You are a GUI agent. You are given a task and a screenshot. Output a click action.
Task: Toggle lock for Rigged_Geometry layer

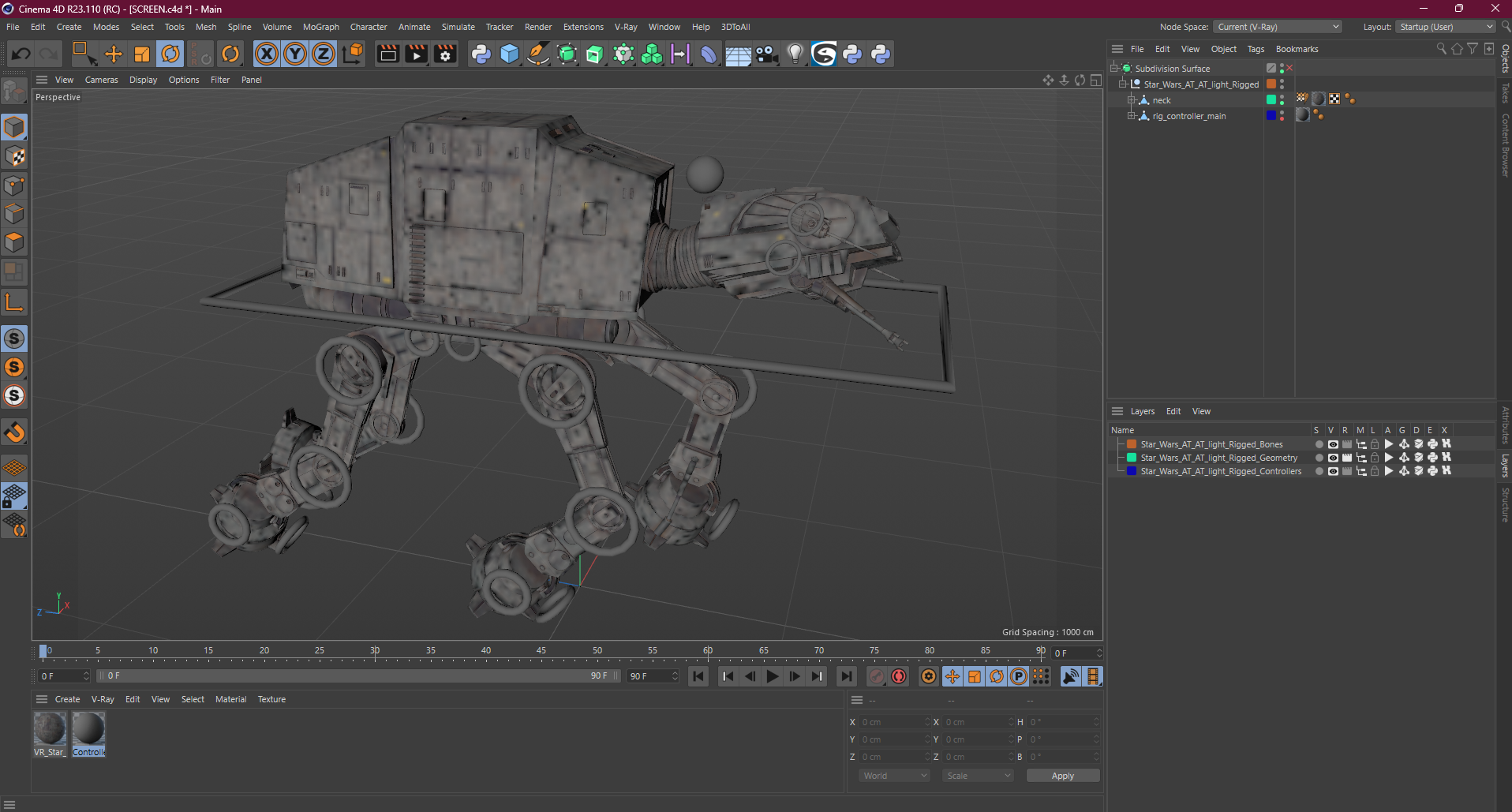coord(1375,458)
